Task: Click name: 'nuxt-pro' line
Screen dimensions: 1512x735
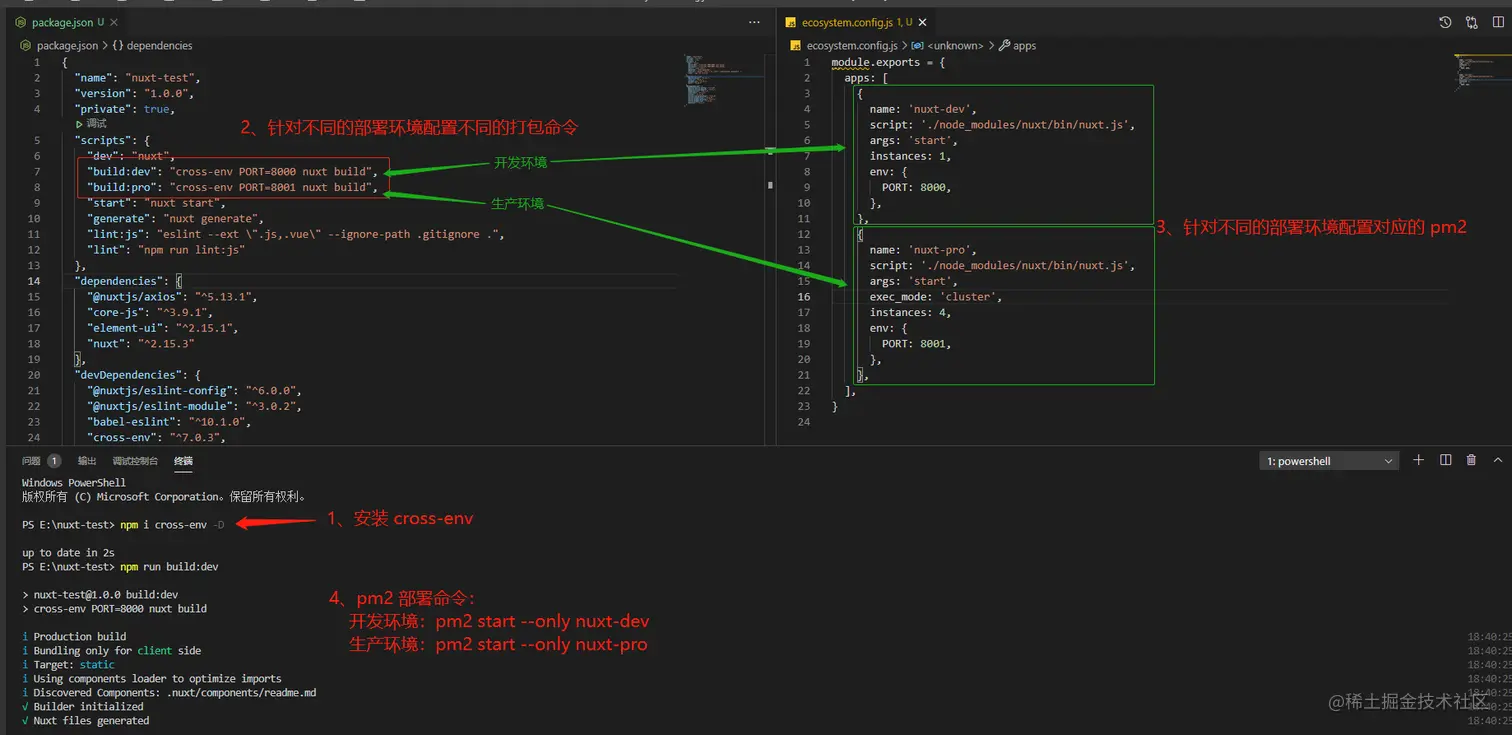Action: click(923, 250)
